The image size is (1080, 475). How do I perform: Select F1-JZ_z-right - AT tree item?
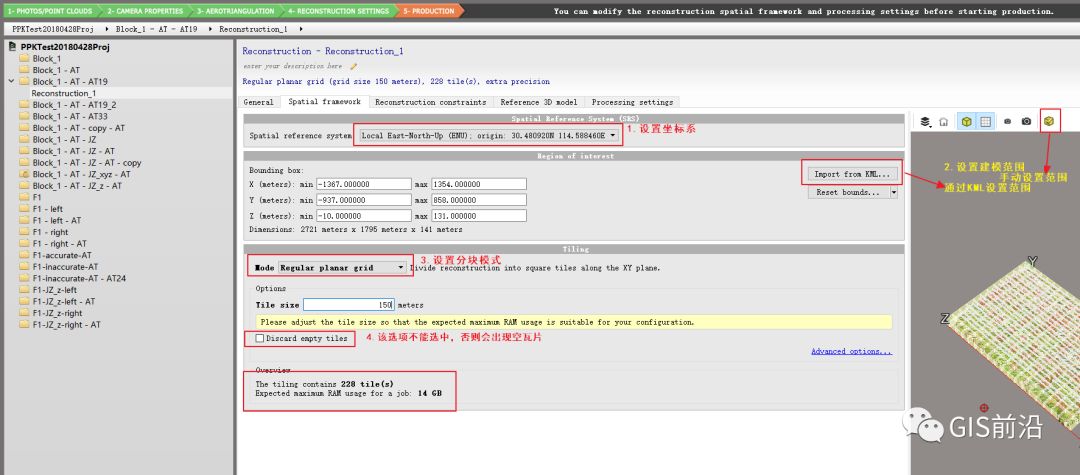pos(67,325)
